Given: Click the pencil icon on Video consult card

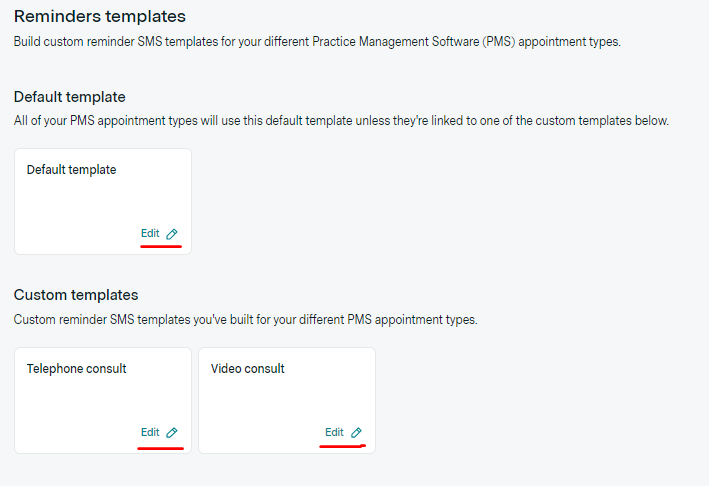Looking at the screenshot, I should point(356,433).
